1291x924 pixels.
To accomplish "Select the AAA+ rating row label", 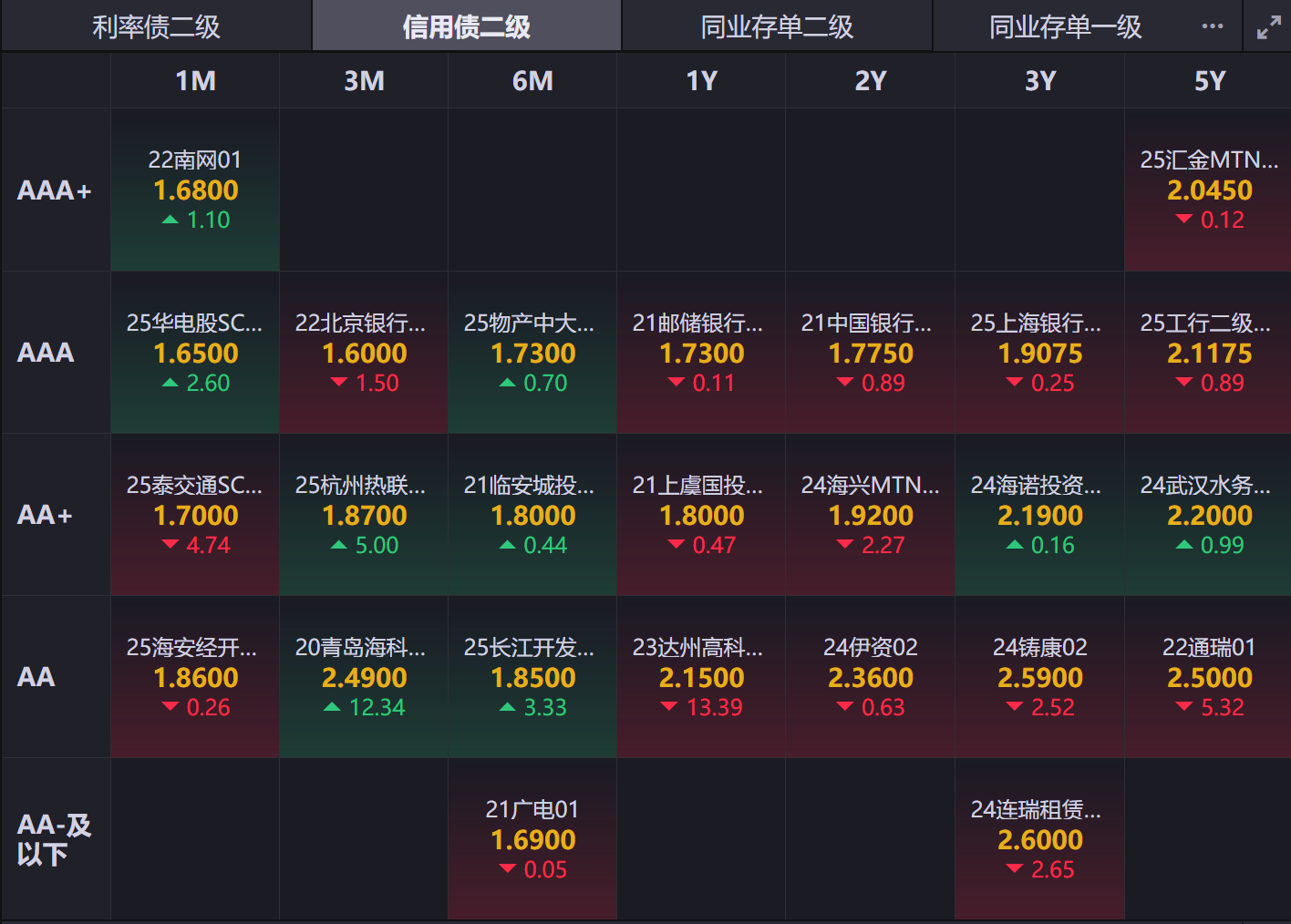I will tap(55, 190).
